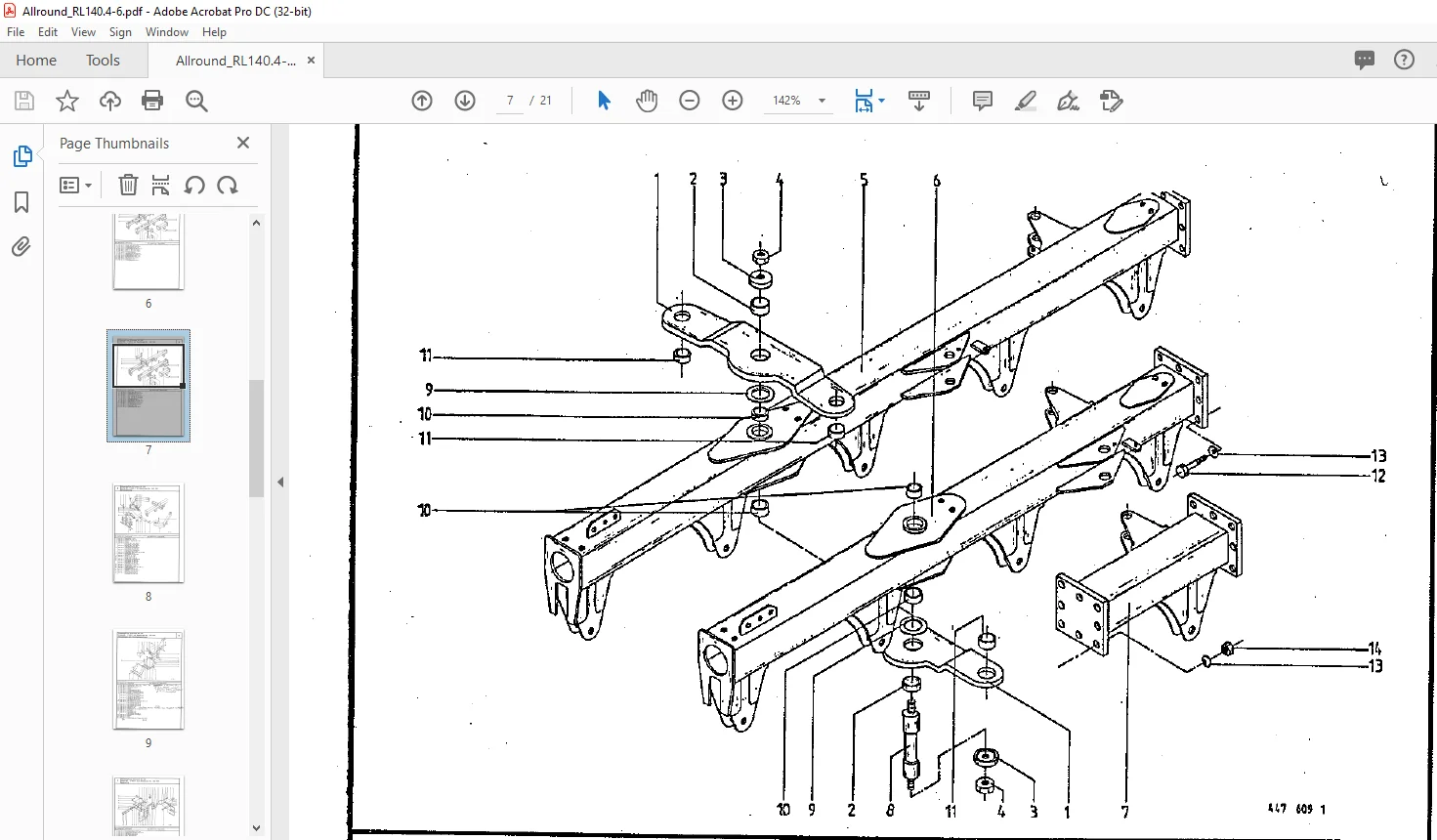1437x840 pixels.
Task: Select the Allround_RL140.4 document tab
Action: [x=235, y=61]
